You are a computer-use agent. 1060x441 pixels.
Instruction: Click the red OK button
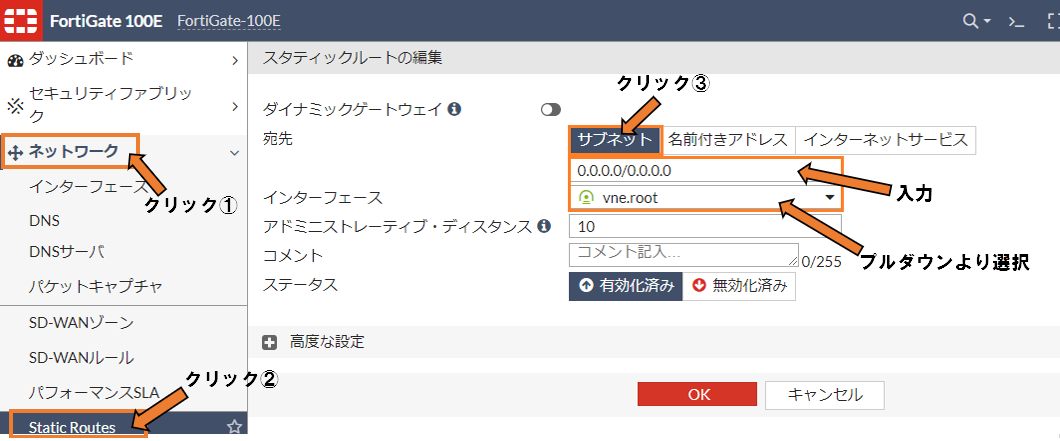click(x=697, y=394)
